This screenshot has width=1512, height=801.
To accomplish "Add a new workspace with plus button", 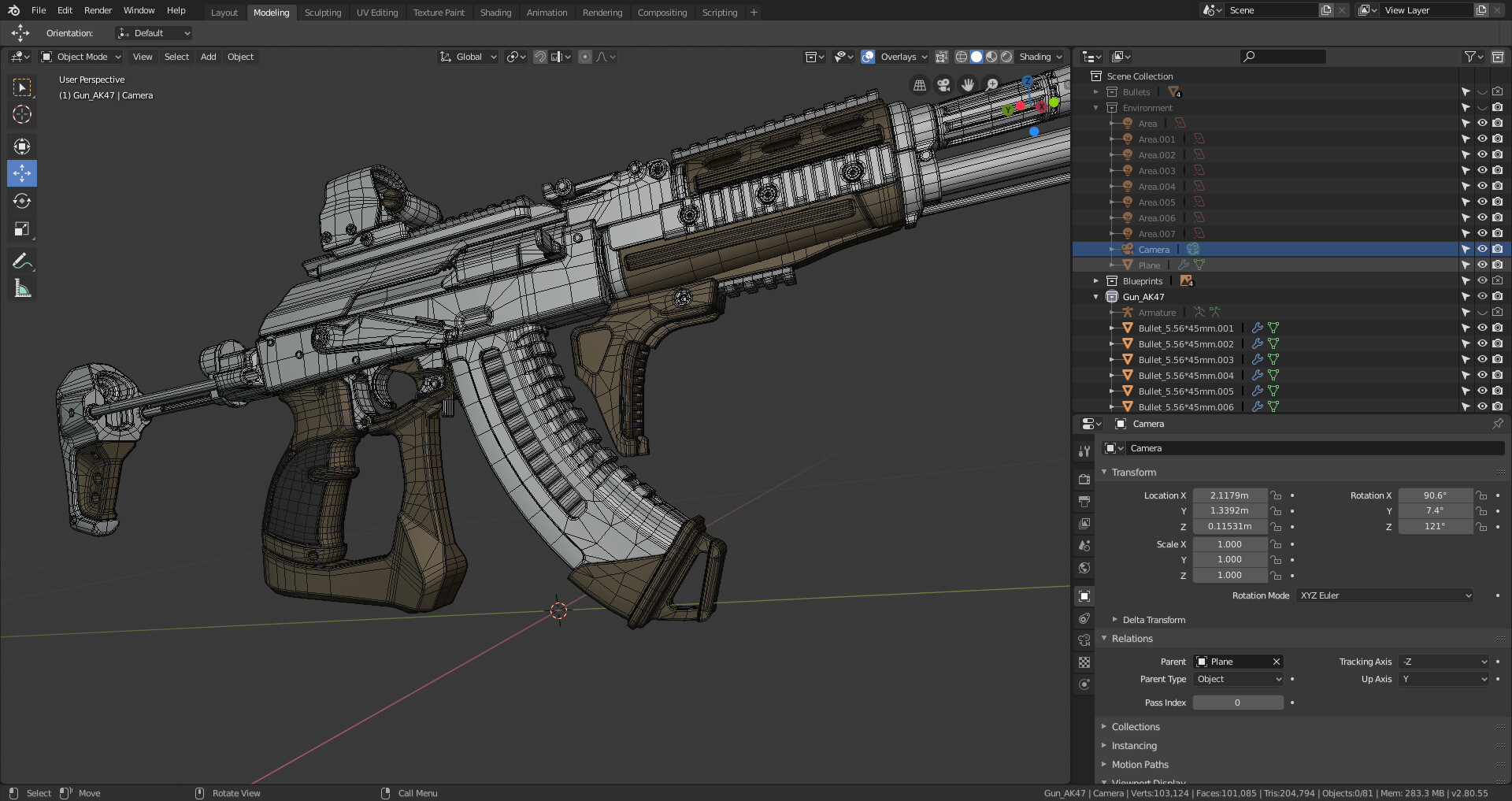I will point(754,12).
